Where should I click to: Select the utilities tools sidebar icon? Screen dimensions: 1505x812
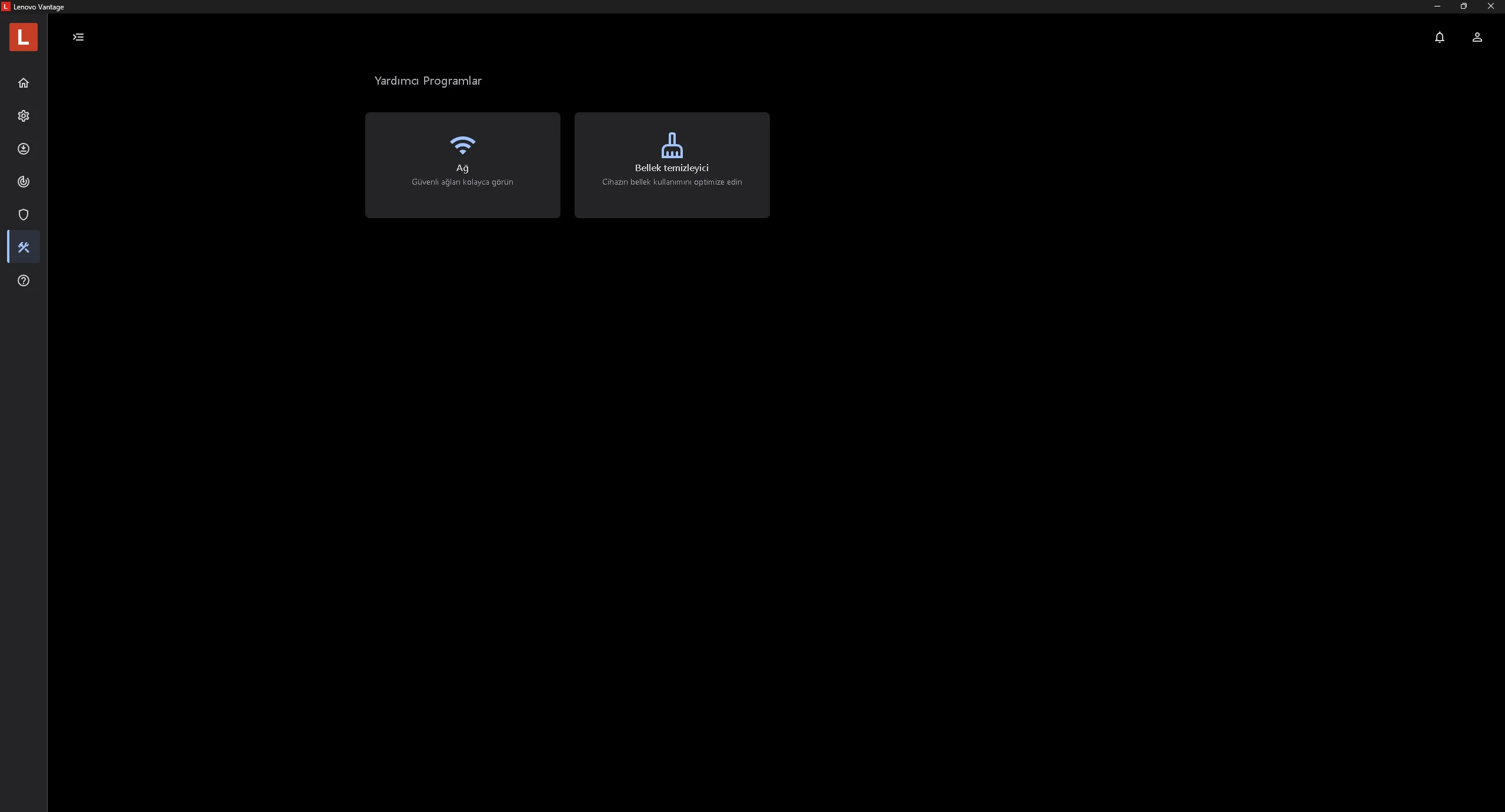[x=24, y=247]
